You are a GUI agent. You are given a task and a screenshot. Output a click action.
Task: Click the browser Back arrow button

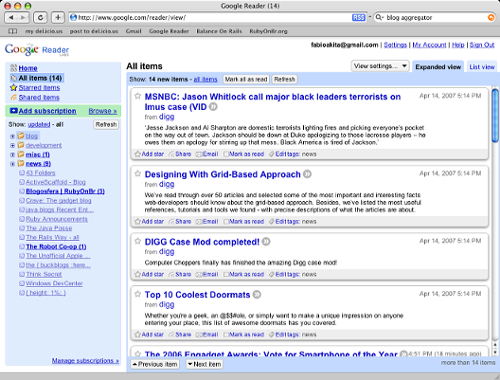(x=11, y=17)
